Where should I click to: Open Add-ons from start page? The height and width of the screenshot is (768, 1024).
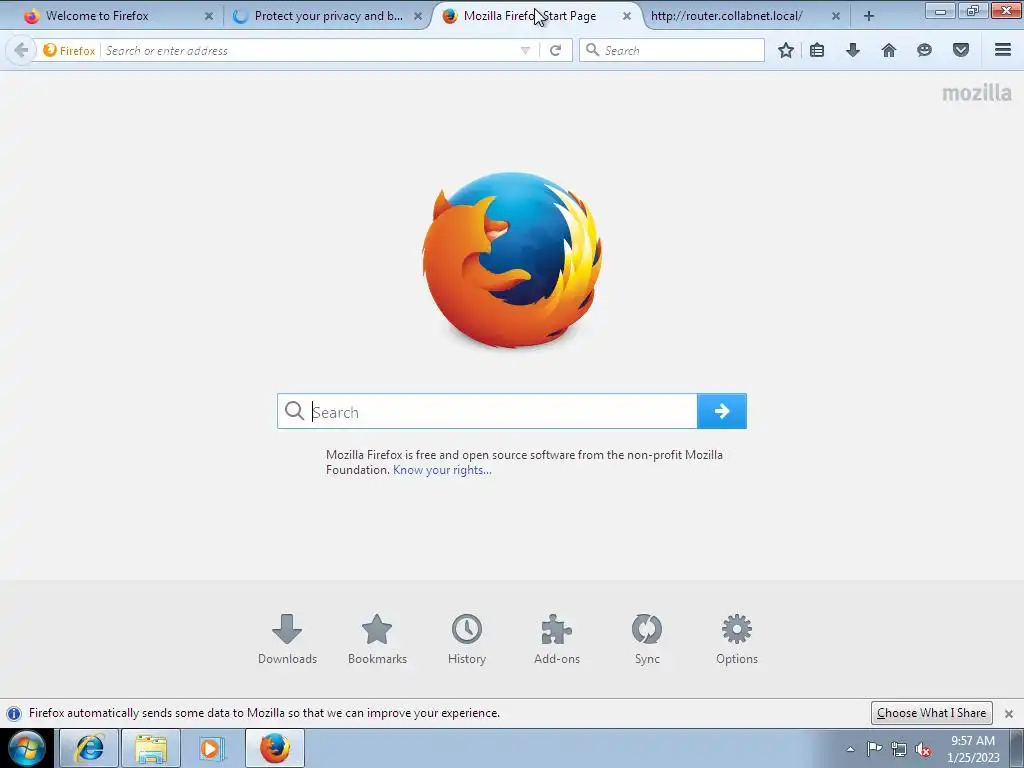point(557,639)
